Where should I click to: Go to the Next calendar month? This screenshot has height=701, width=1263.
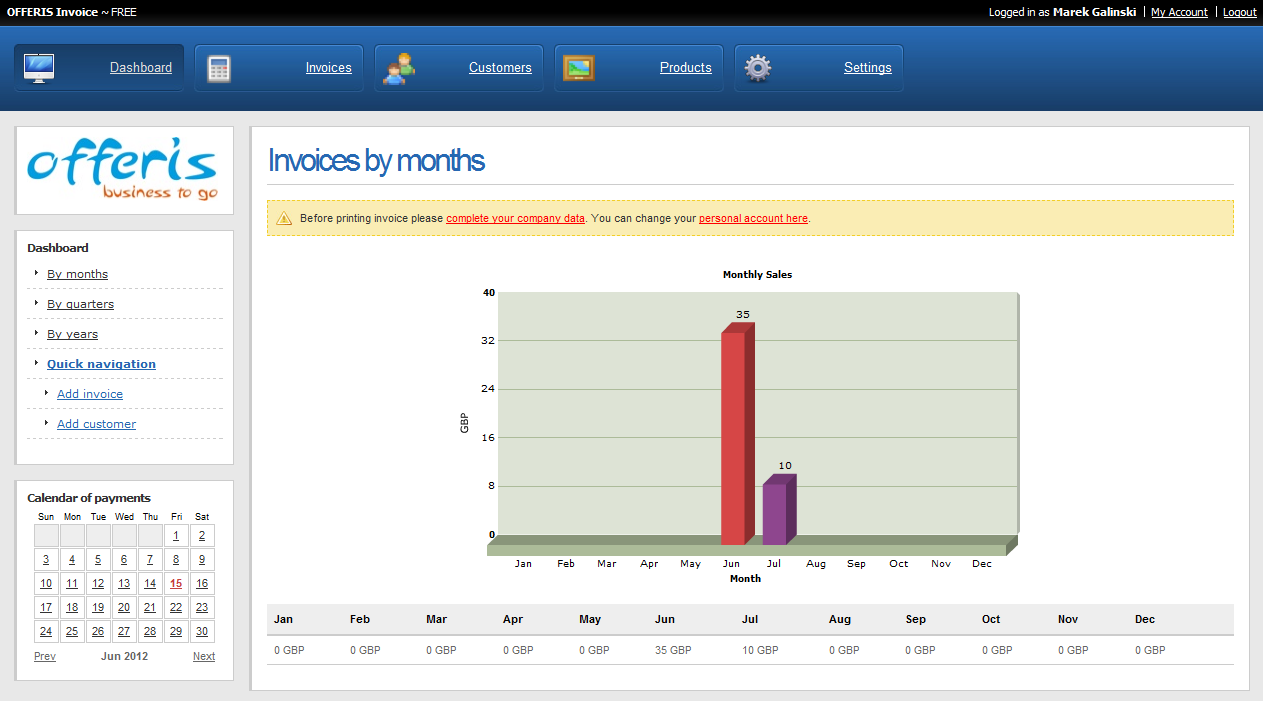204,656
